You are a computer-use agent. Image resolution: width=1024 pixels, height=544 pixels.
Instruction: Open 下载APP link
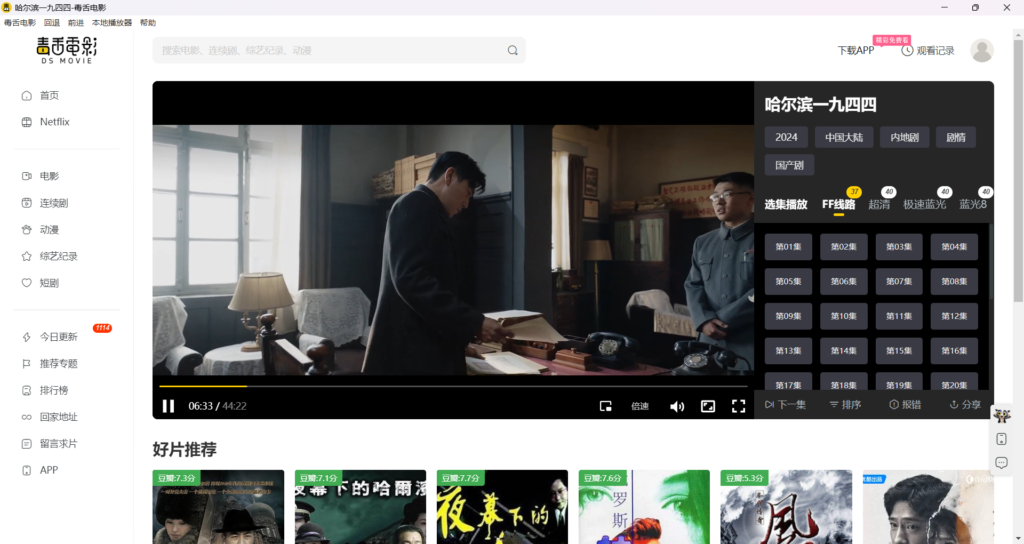856,50
